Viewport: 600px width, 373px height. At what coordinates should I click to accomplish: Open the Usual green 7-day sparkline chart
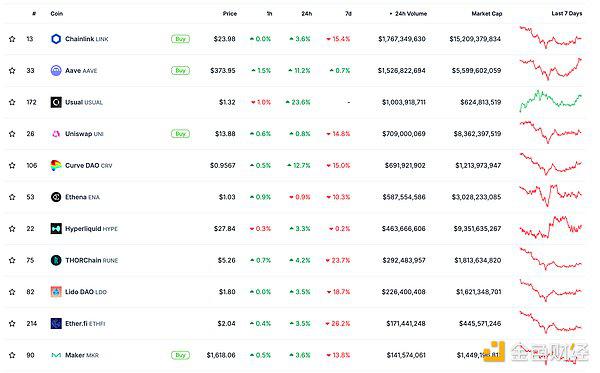click(x=551, y=100)
